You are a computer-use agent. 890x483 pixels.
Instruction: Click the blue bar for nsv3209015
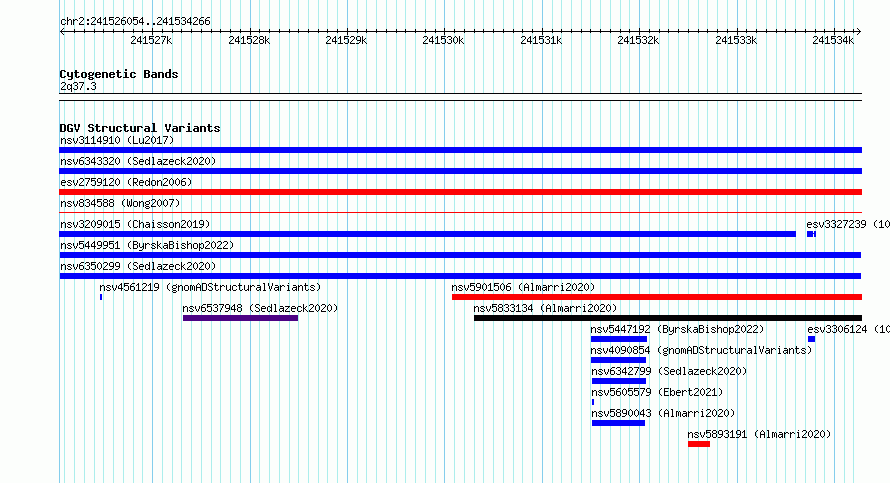427,234
